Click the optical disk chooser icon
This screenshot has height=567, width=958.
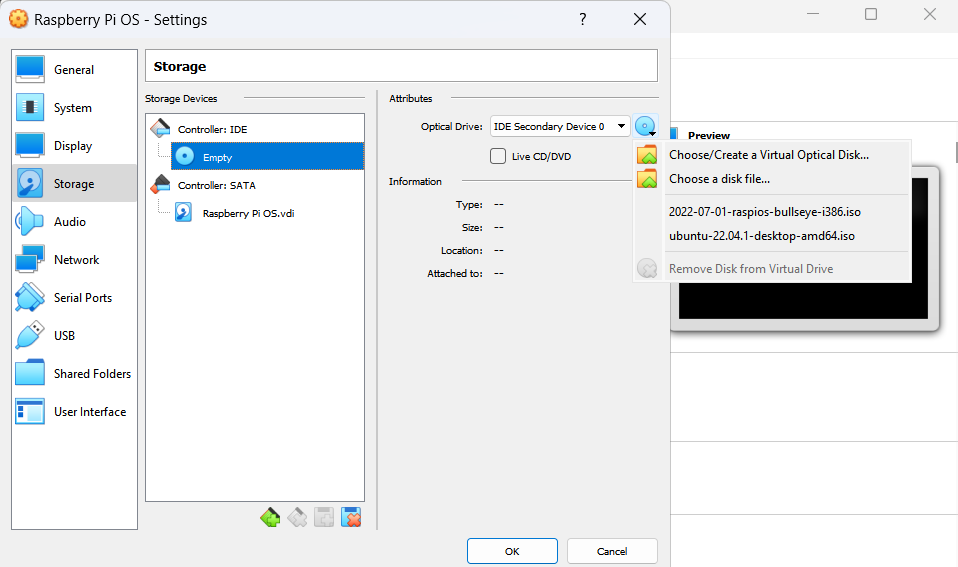tap(646, 127)
